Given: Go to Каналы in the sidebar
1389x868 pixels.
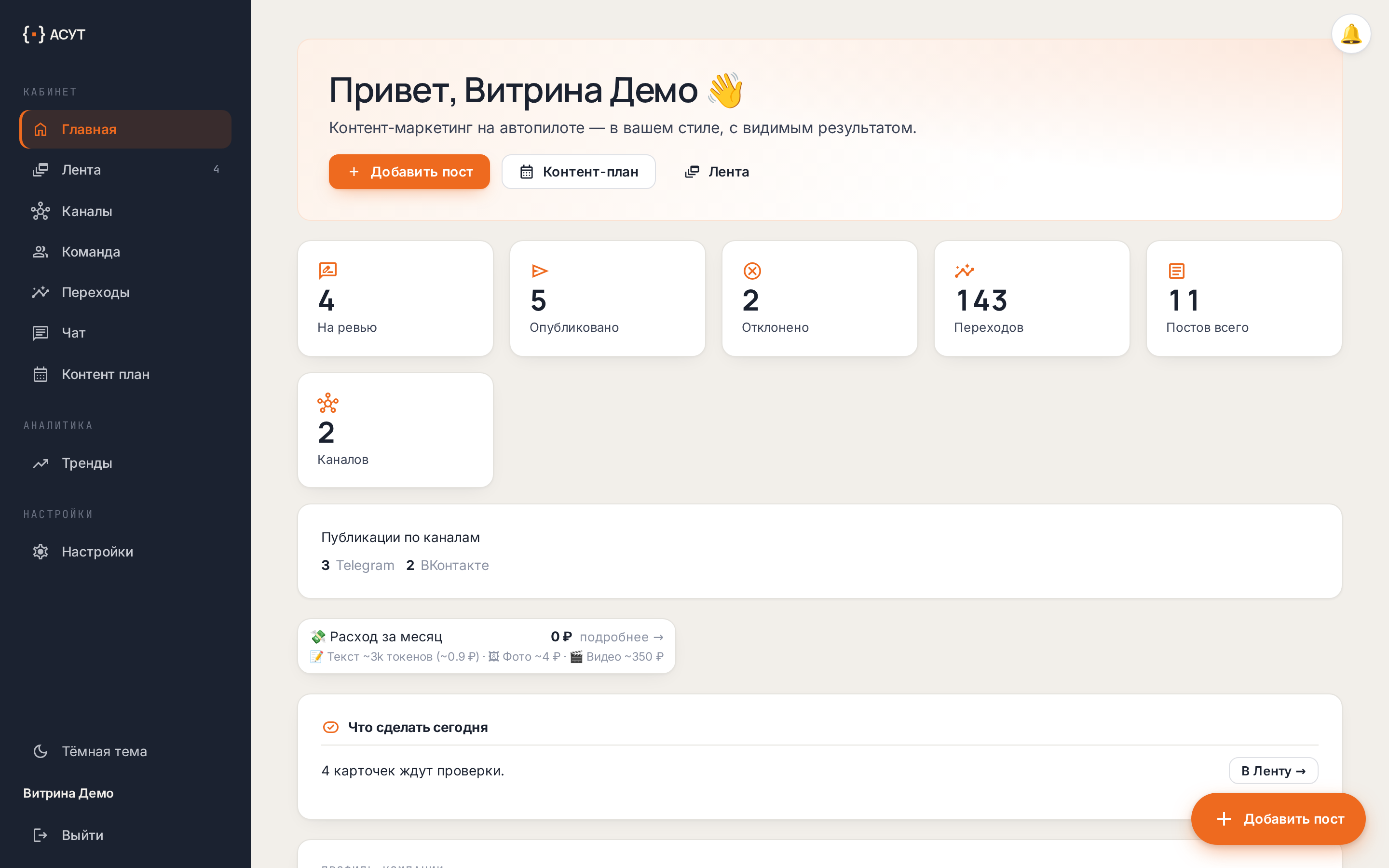Looking at the screenshot, I should pyautogui.click(x=126, y=211).
